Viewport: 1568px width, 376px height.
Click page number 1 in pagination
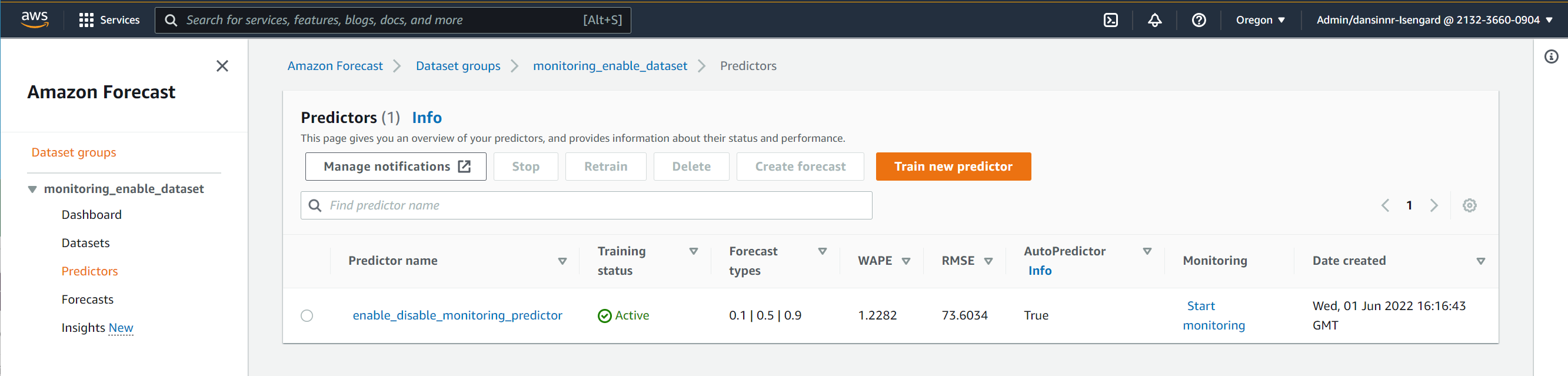point(1409,205)
